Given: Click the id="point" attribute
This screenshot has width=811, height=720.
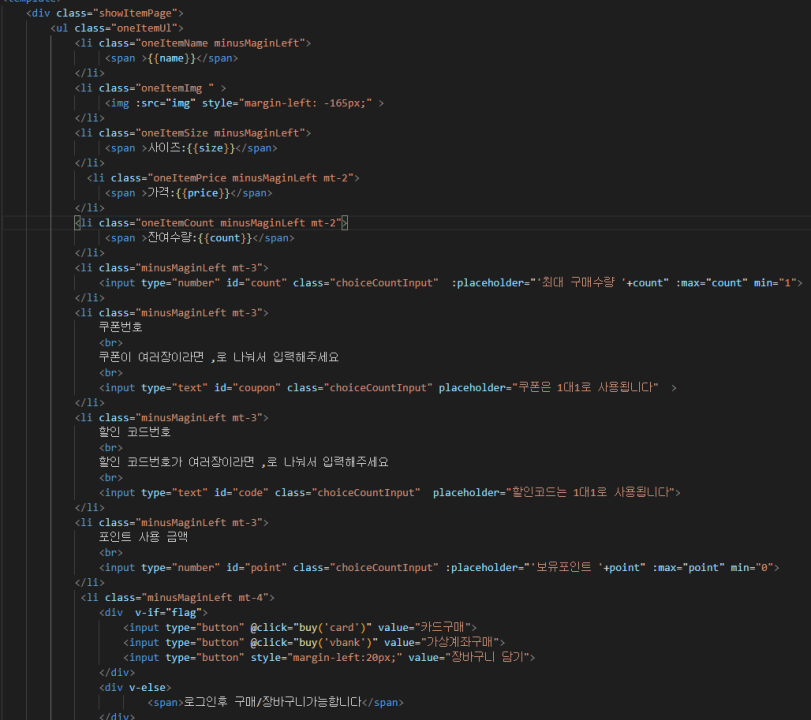Looking at the screenshot, I should (x=257, y=567).
